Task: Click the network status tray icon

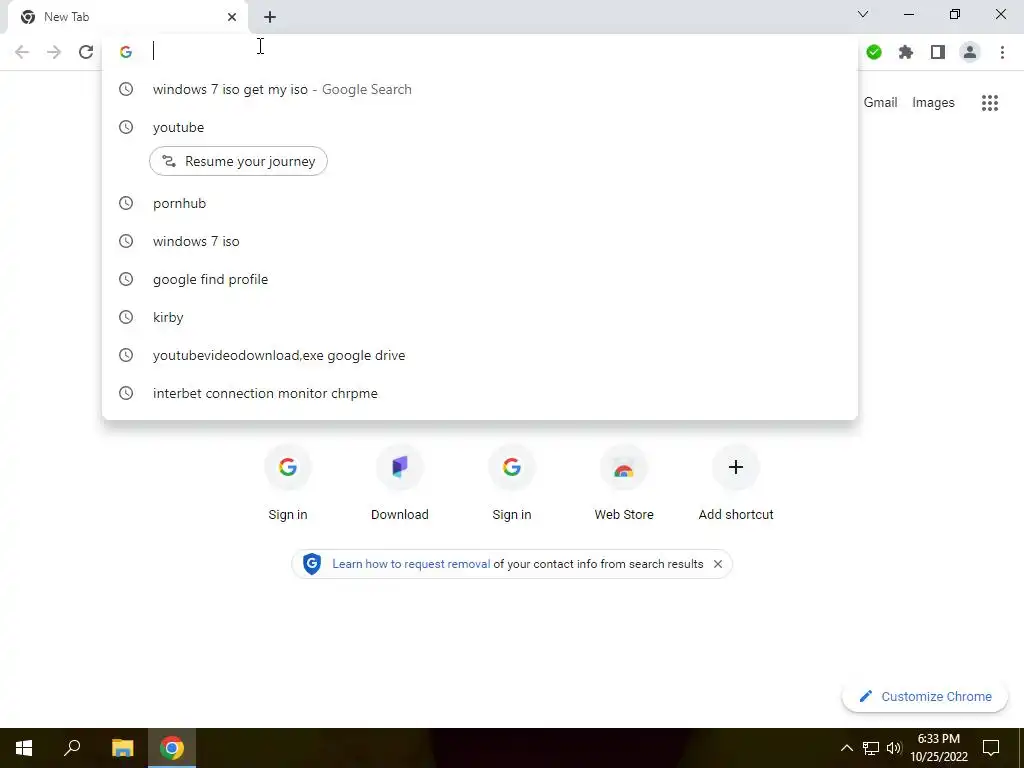Action: pos(871,748)
